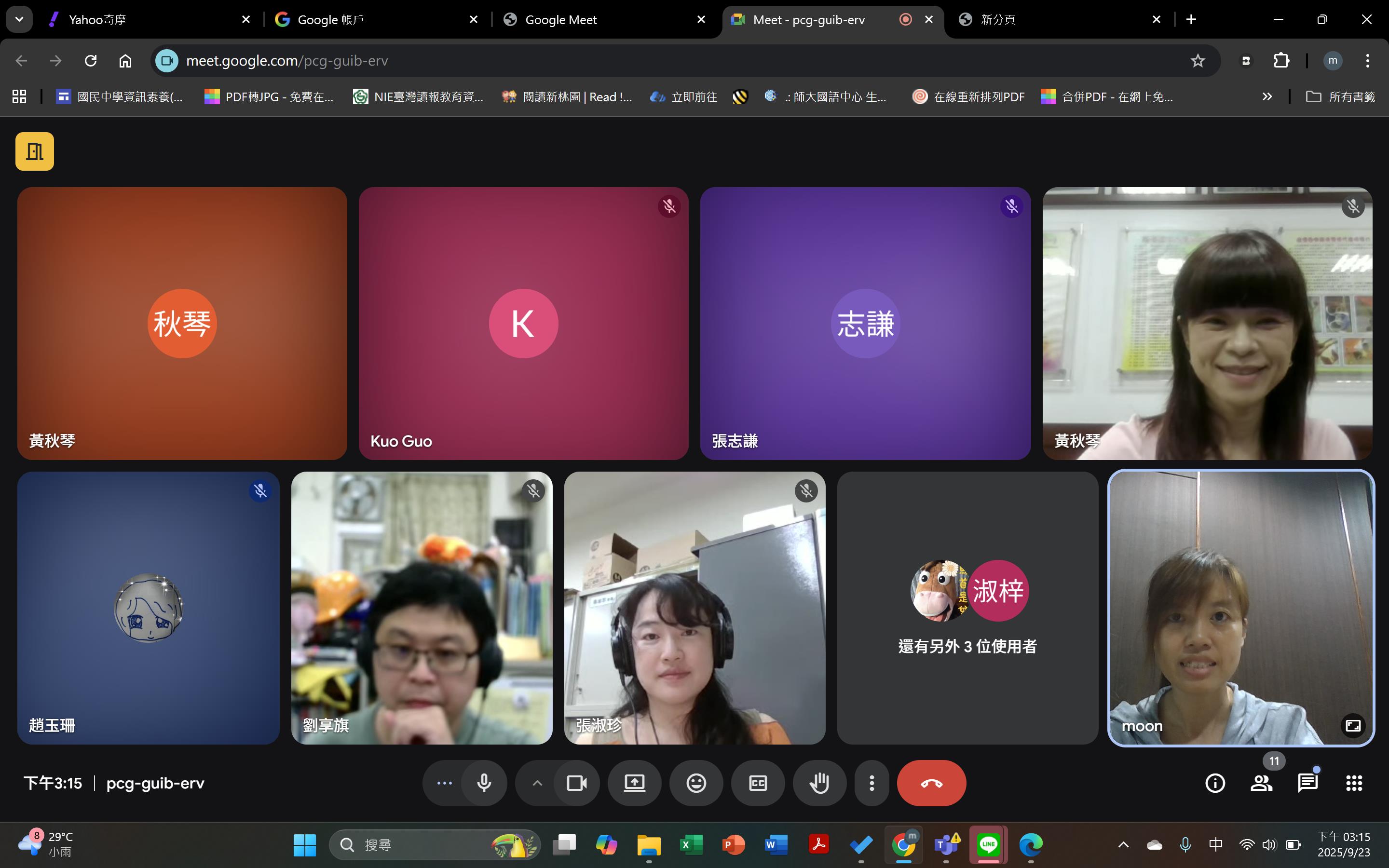The height and width of the screenshot is (868, 1389).
Task: Mute the microphone in Meet
Action: coord(484,783)
